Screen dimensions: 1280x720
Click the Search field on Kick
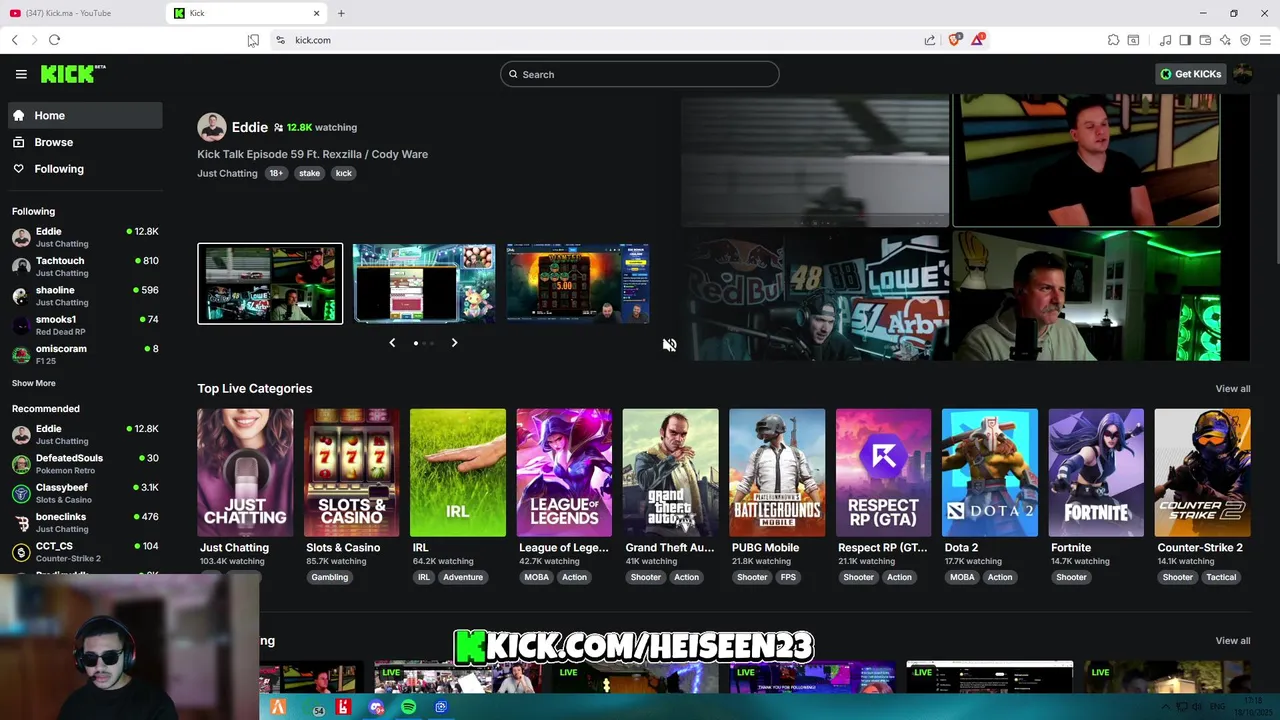tap(640, 74)
